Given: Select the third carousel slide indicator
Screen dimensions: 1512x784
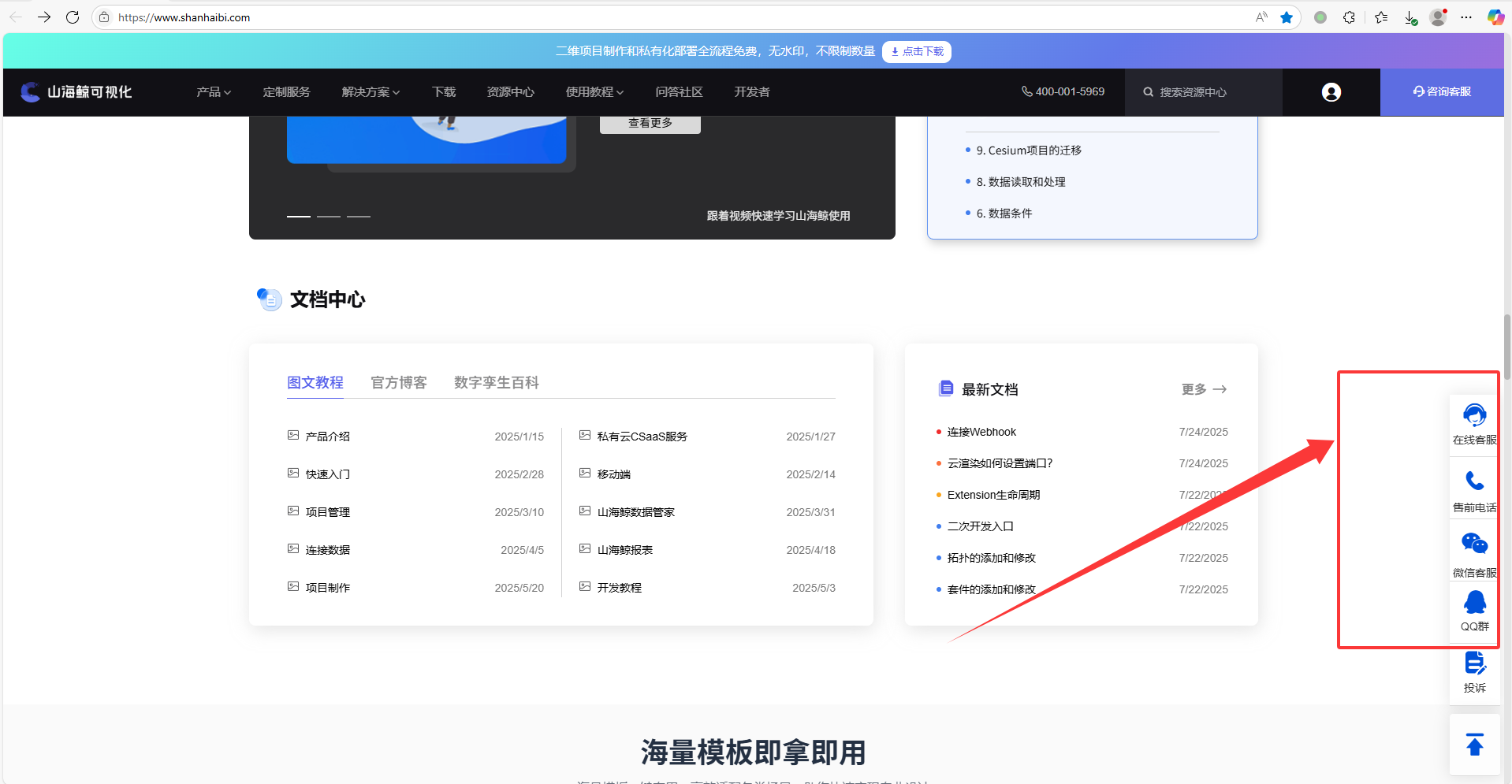Looking at the screenshot, I should coord(359,216).
